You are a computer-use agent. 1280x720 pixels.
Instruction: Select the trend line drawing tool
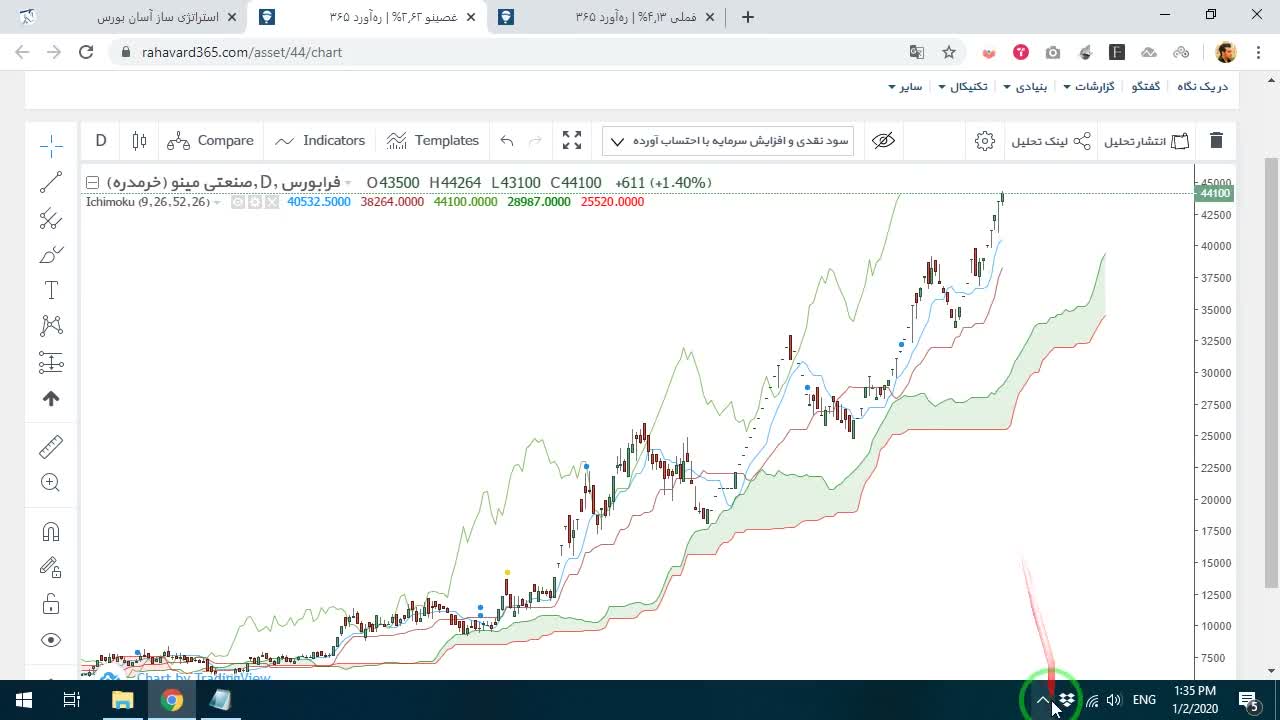pos(51,182)
